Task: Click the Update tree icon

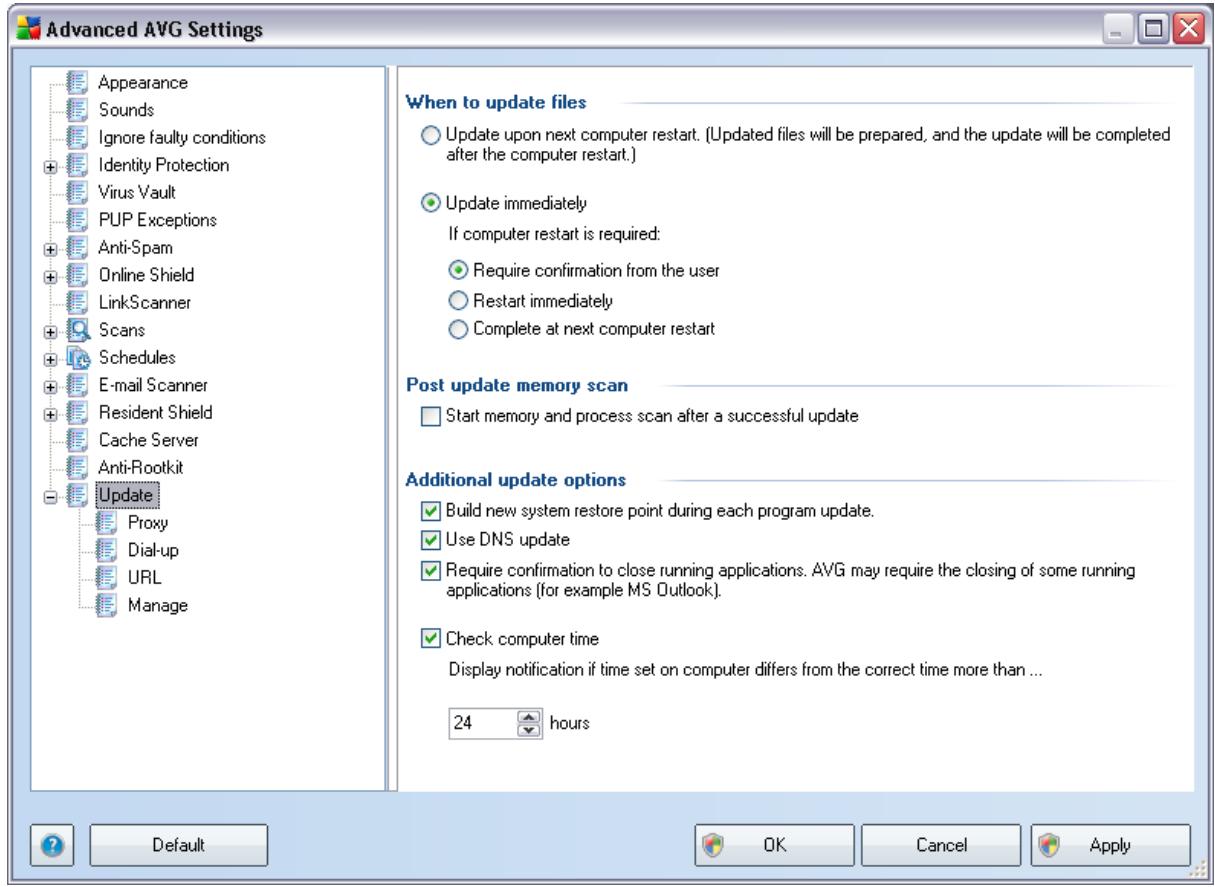Action: click(x=79, y=494)
